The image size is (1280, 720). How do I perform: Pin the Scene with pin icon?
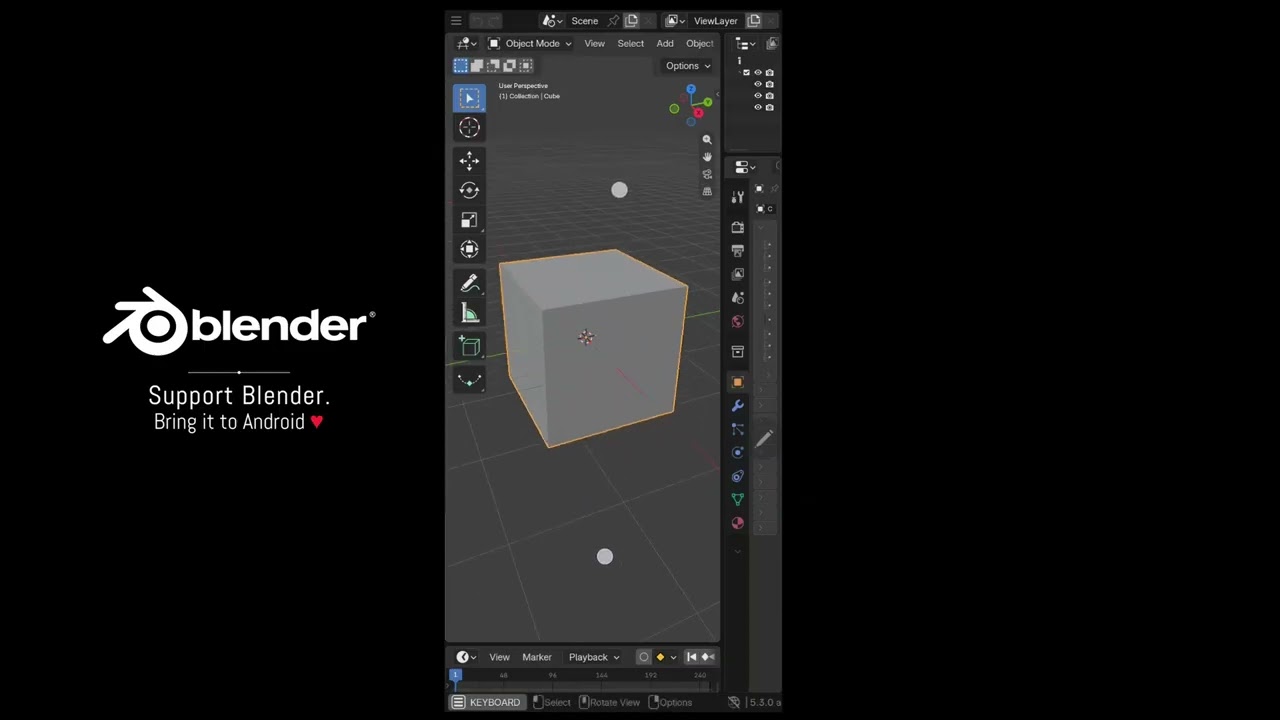[x=613, y=21]
